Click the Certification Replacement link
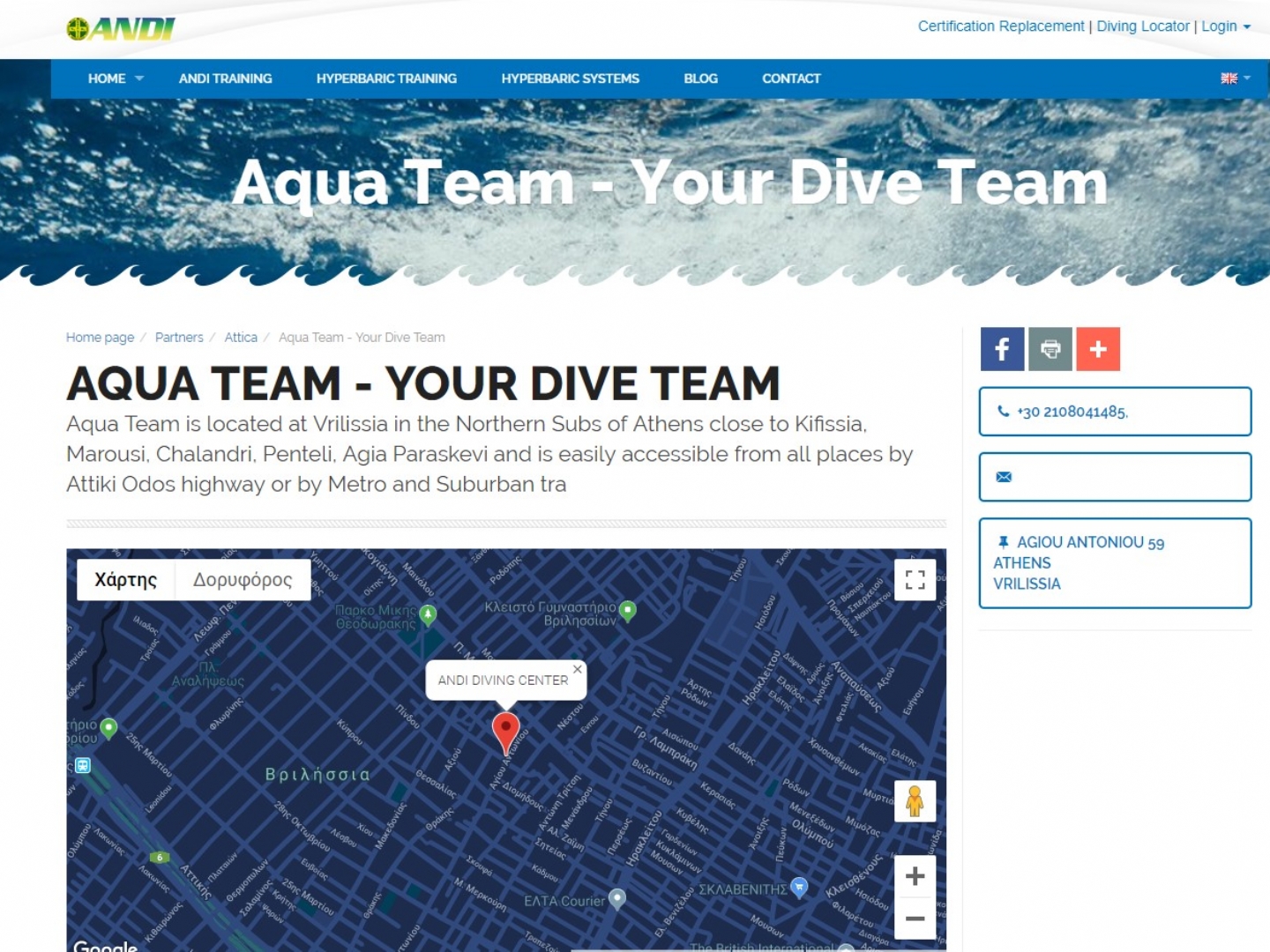This screenshot has width=1270, height=952. pos(1001,26)
